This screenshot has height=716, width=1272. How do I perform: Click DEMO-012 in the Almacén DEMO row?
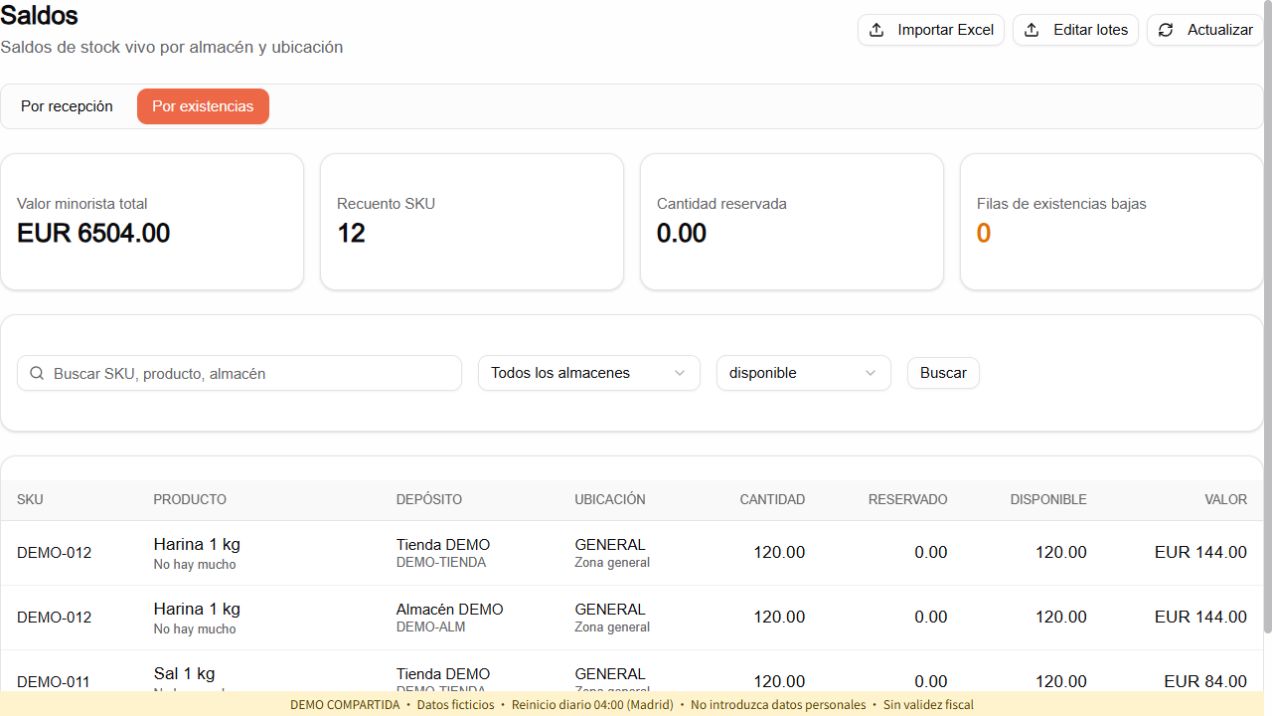pos(54,617)
